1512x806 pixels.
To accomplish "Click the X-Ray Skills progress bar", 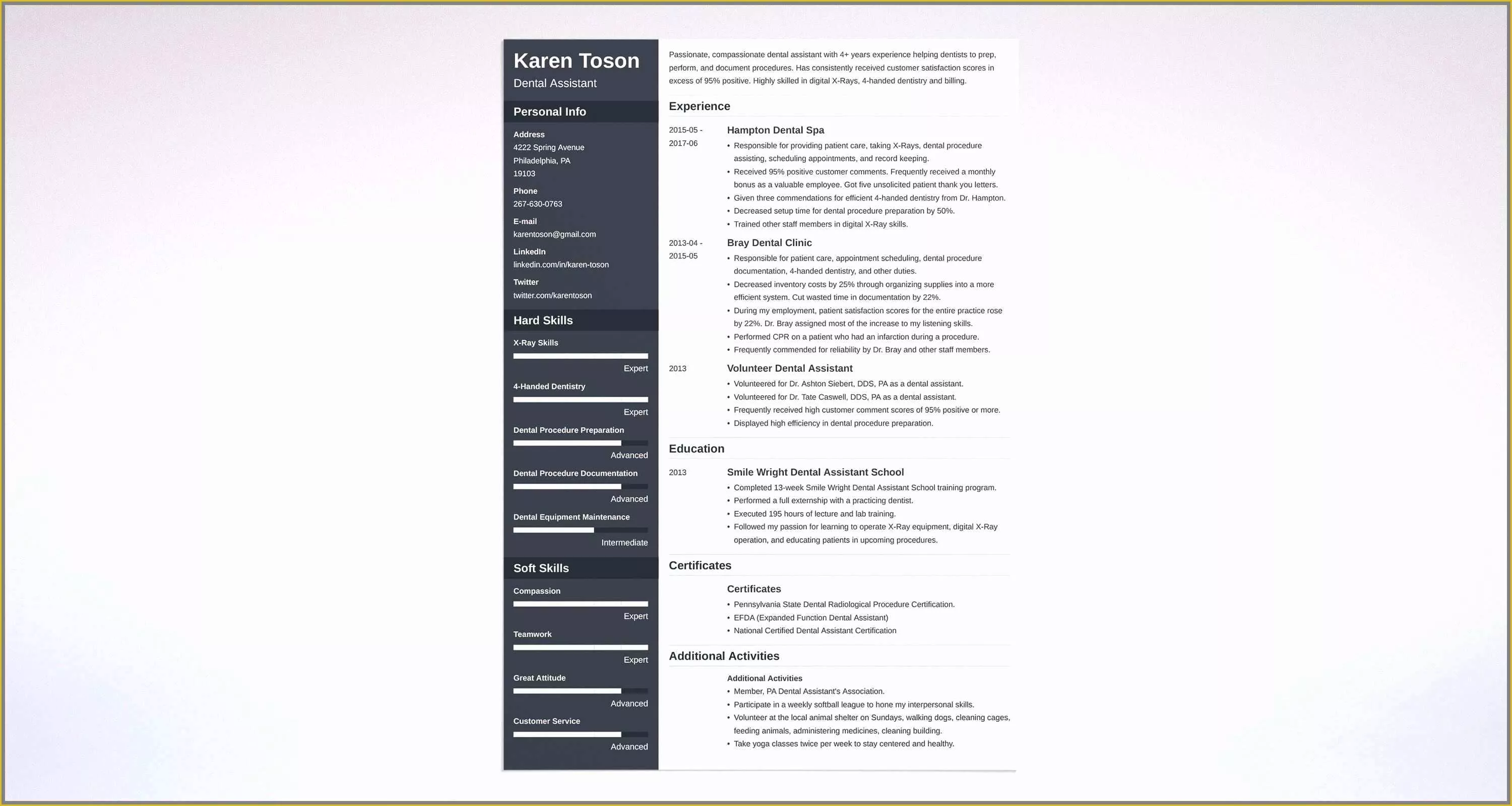I will 580,356.
